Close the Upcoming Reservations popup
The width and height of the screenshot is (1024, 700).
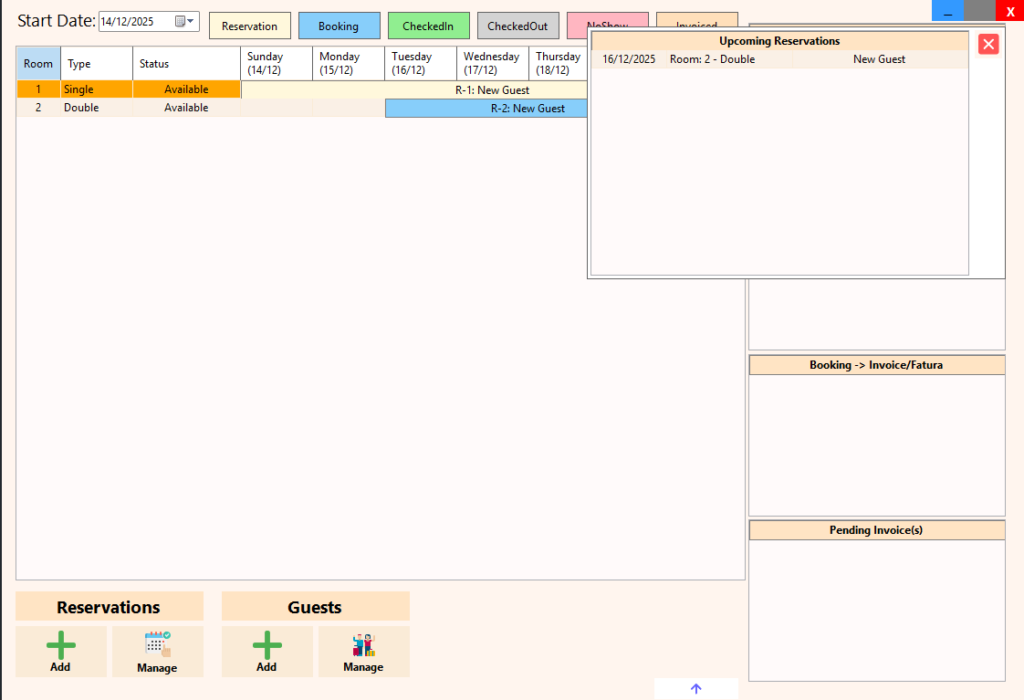pyautogui.click(x=988, y=44)
